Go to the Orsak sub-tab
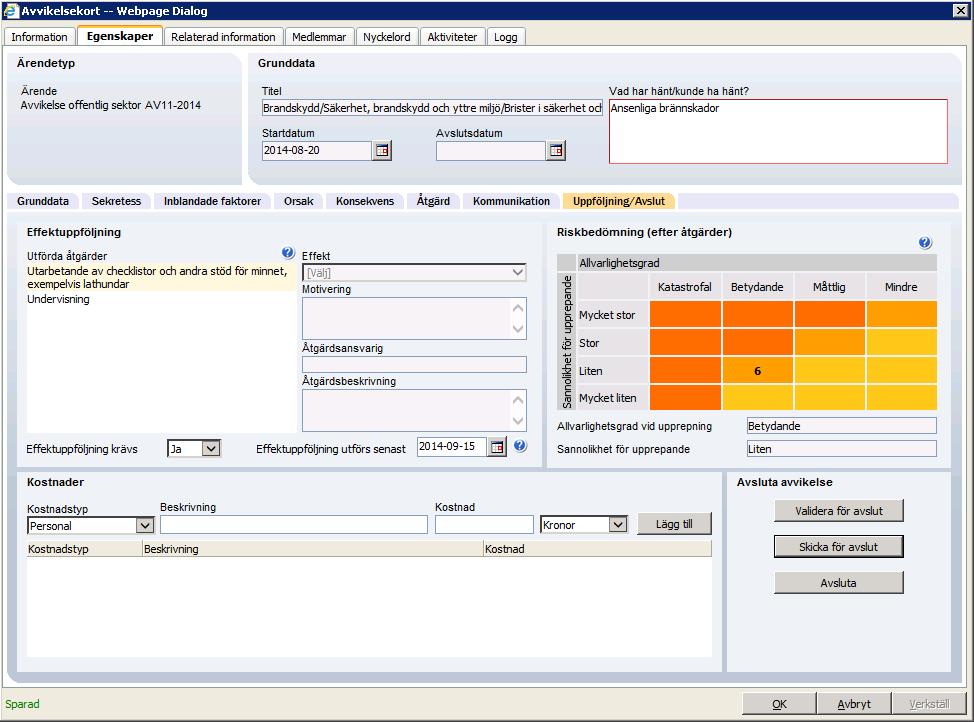This screenshot has height=722, width=974. tap(299, 201)
